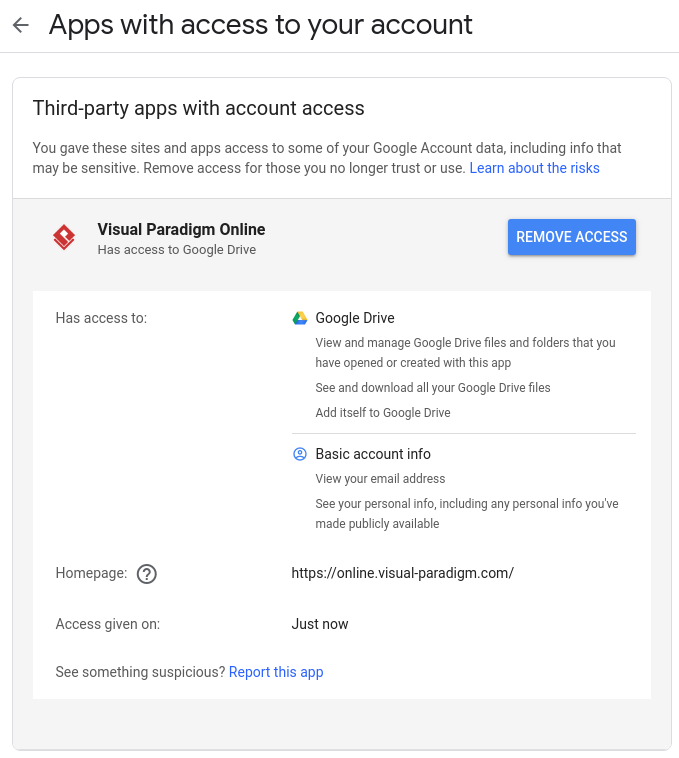Image resolution: width=679 pixels, height=758 pixels.
Task: Select the 'Visual Paradigm Online' app name
Action: pos(181,229)
